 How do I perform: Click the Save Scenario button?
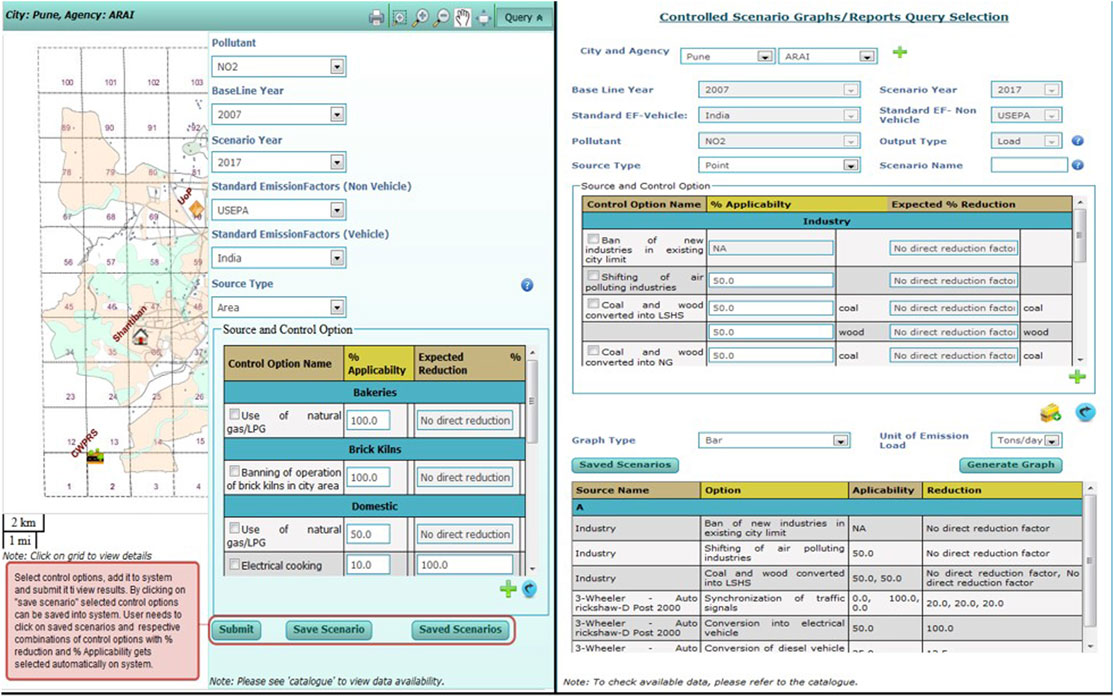click(x=328, y=630)
